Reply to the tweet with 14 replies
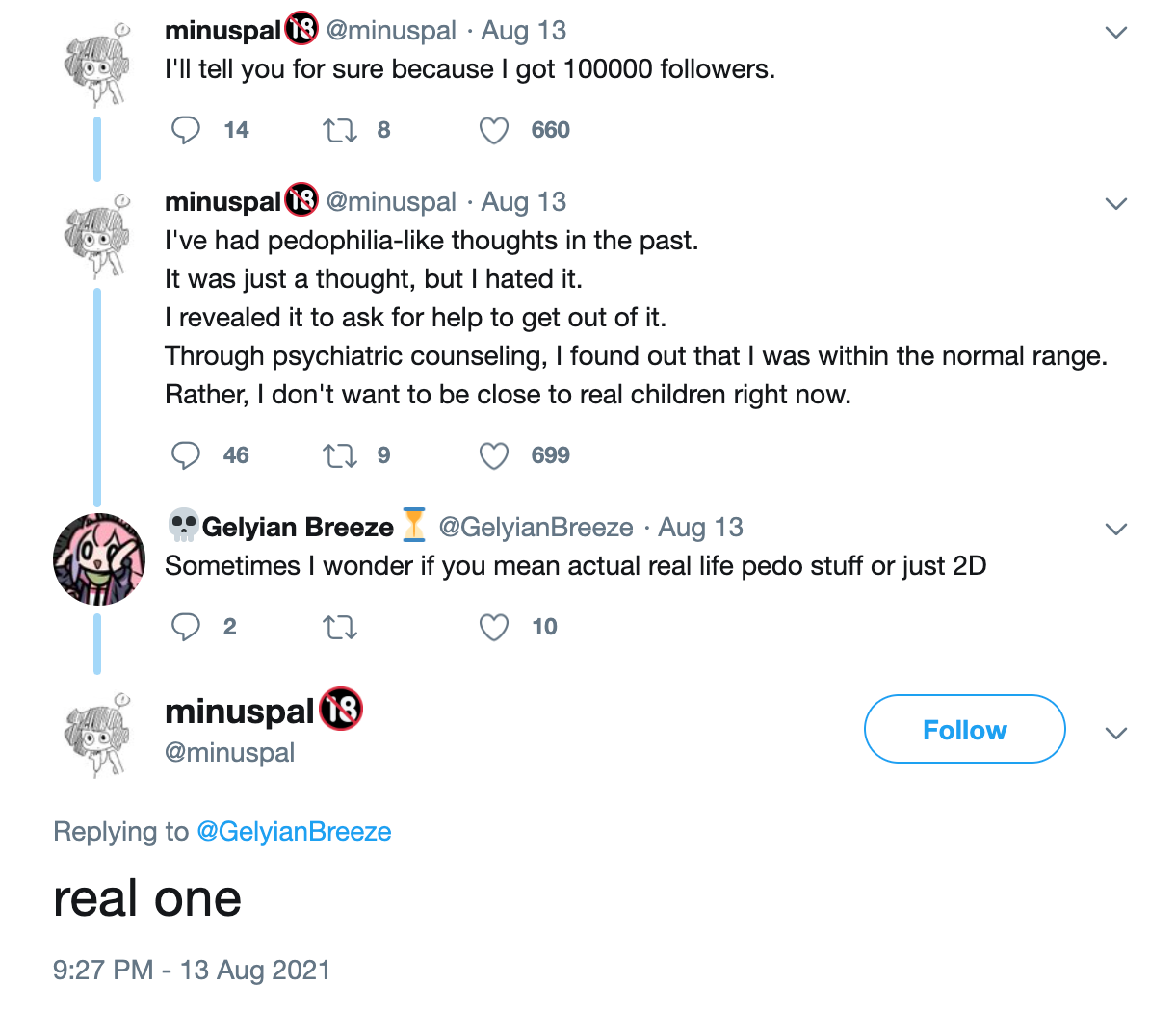This screenshot has height=1010, width=1176. click(185, 130)
